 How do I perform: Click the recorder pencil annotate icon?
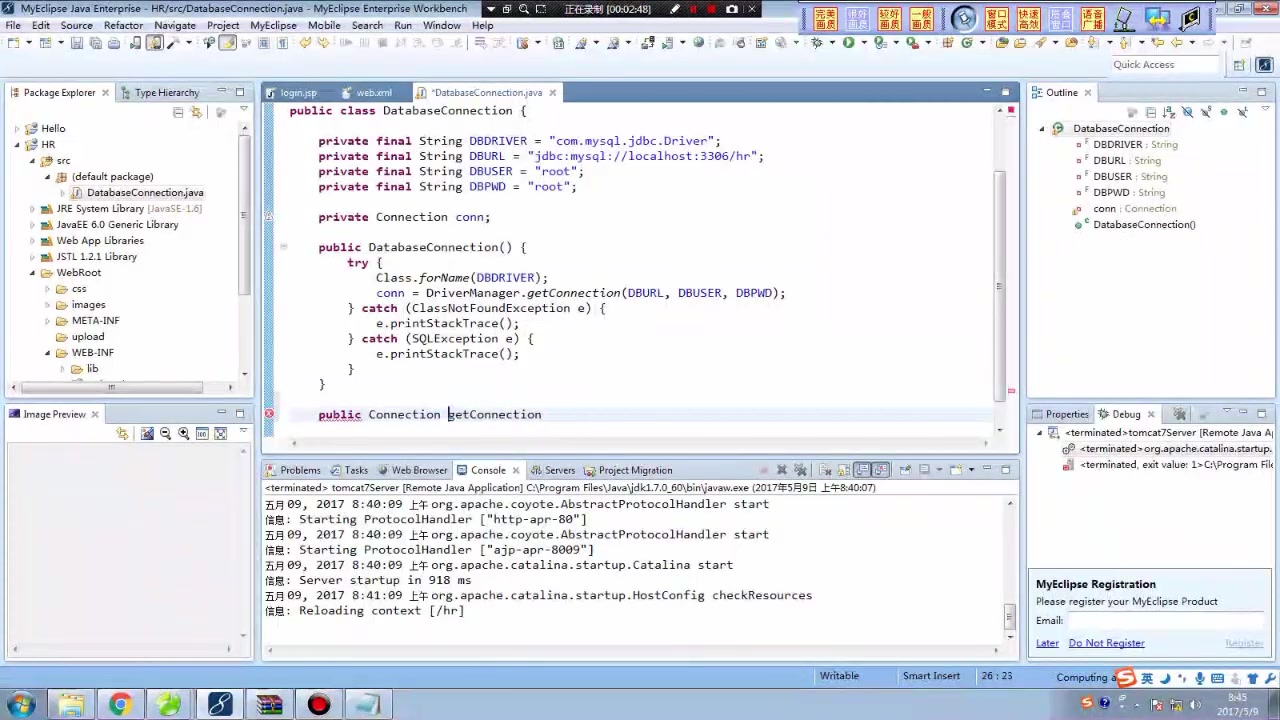pyautogui.click(x=675, y=9)
